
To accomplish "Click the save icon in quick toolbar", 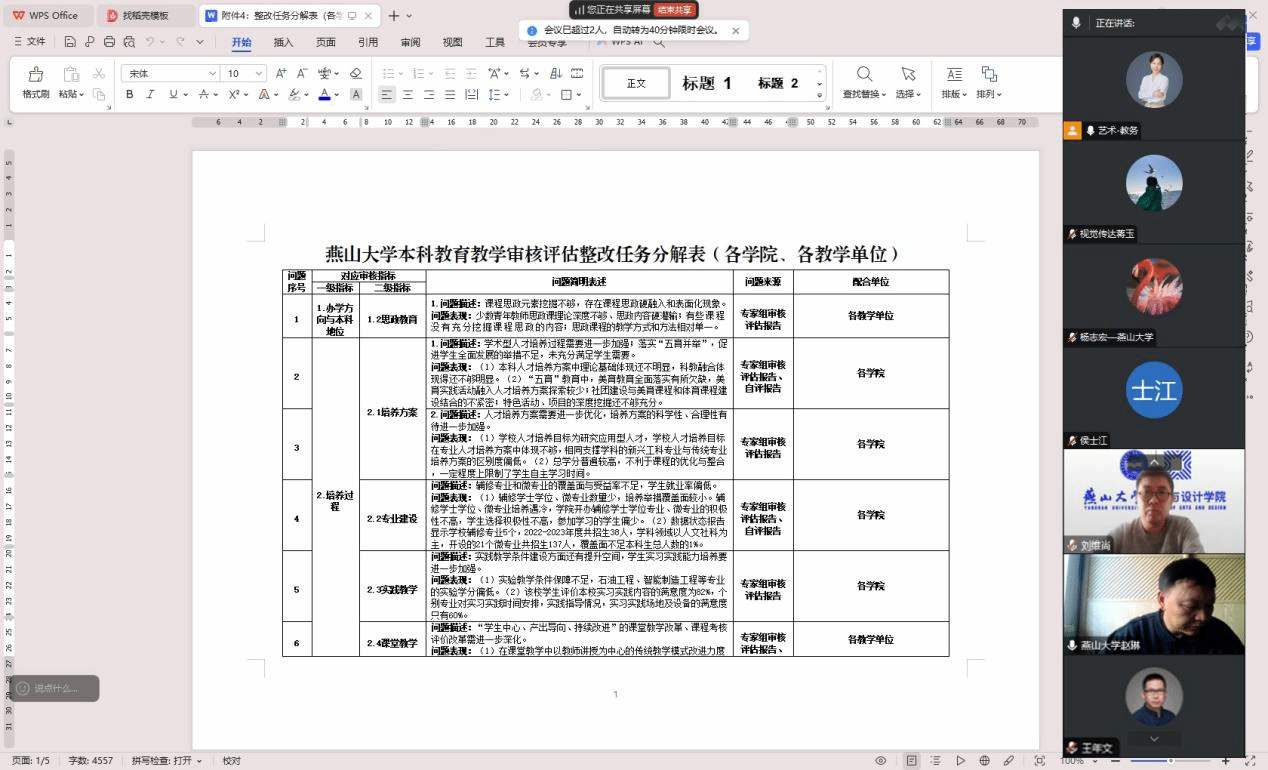I will (x=70, y=42).
